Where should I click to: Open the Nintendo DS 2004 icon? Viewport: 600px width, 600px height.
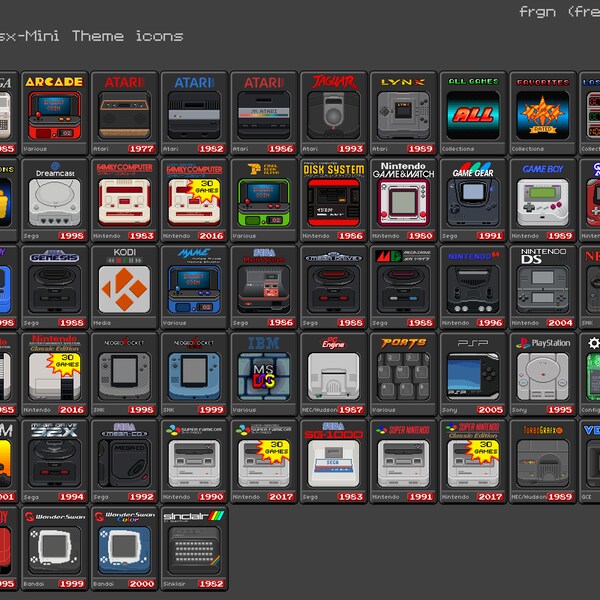pos(543,287)
